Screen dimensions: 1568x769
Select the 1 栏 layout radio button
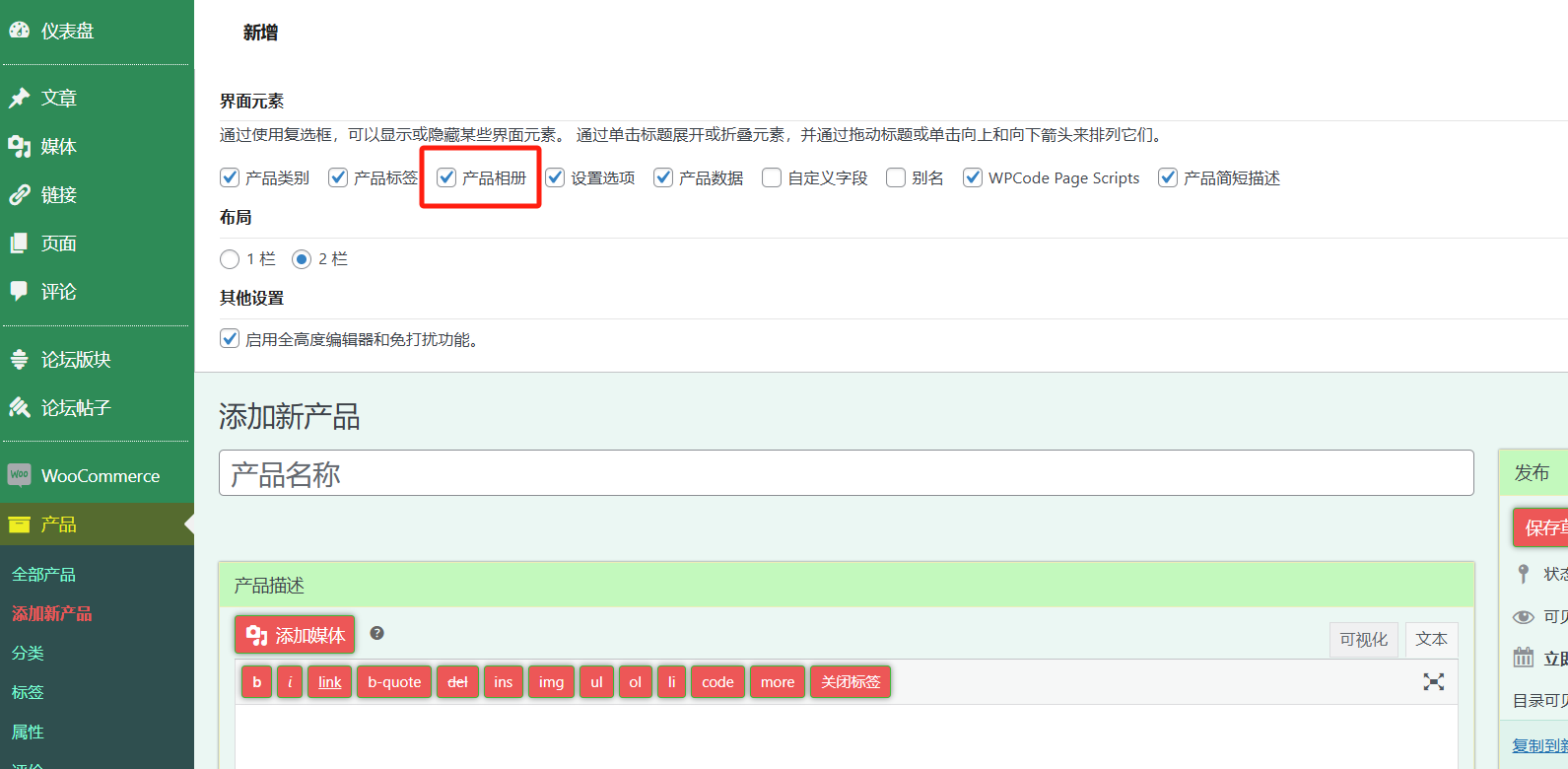click(x=230, y=259)
